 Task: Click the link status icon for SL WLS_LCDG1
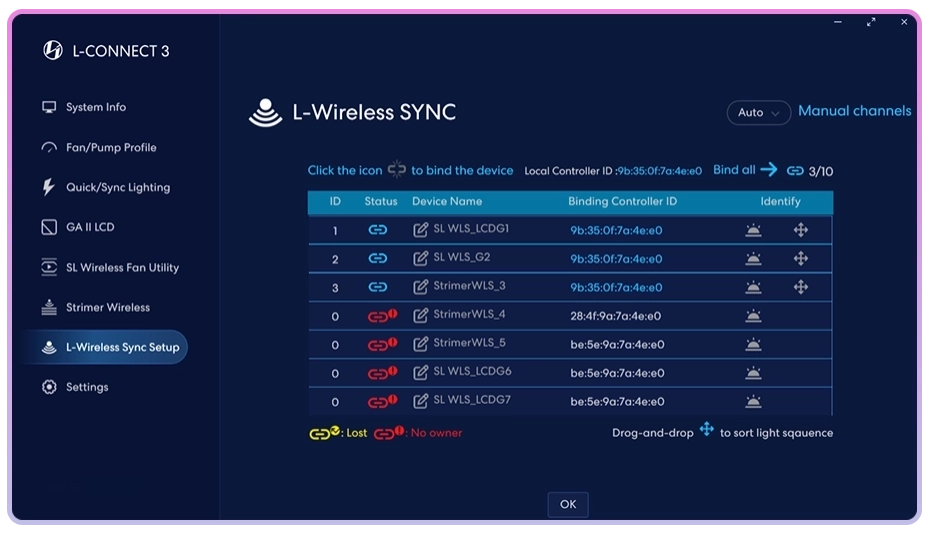[x=378, y=230]
